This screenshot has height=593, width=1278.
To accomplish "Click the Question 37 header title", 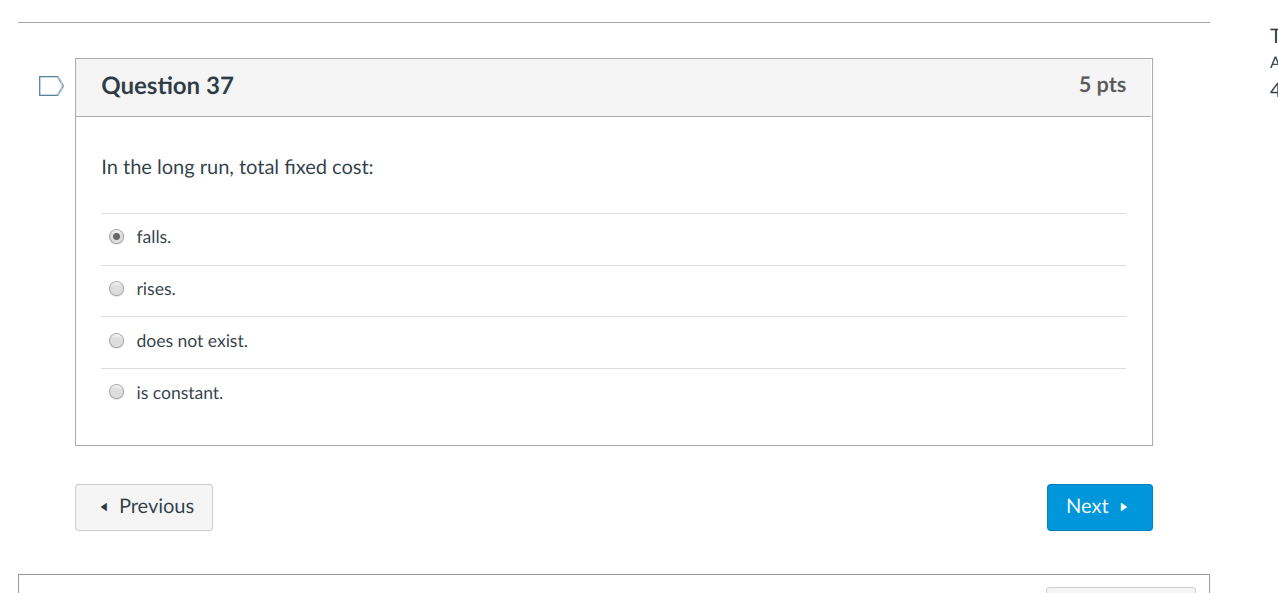I will click(167, 86).
